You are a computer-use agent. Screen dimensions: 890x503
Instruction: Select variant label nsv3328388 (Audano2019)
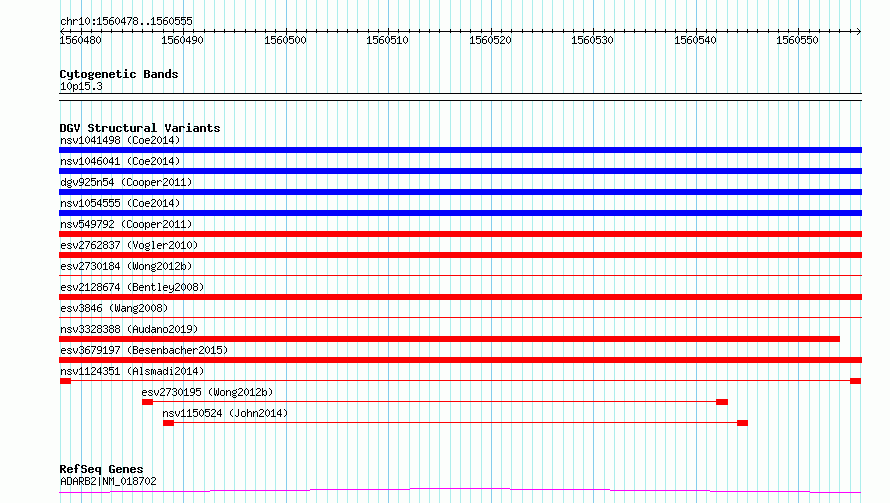click(x=129, y=329)
